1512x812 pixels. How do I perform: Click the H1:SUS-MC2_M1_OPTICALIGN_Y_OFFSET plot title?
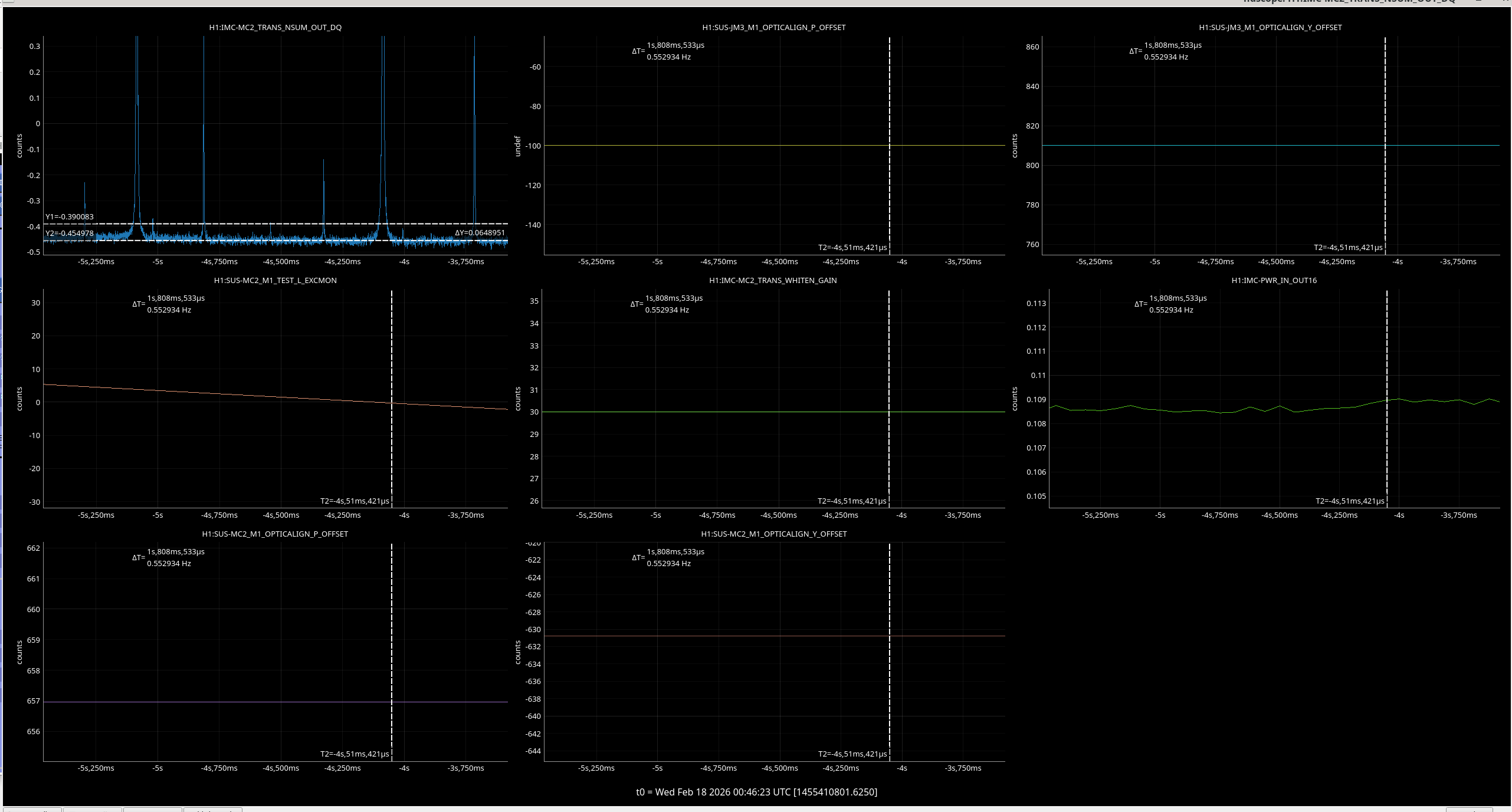pyautogui.click(x=773, y=534)
